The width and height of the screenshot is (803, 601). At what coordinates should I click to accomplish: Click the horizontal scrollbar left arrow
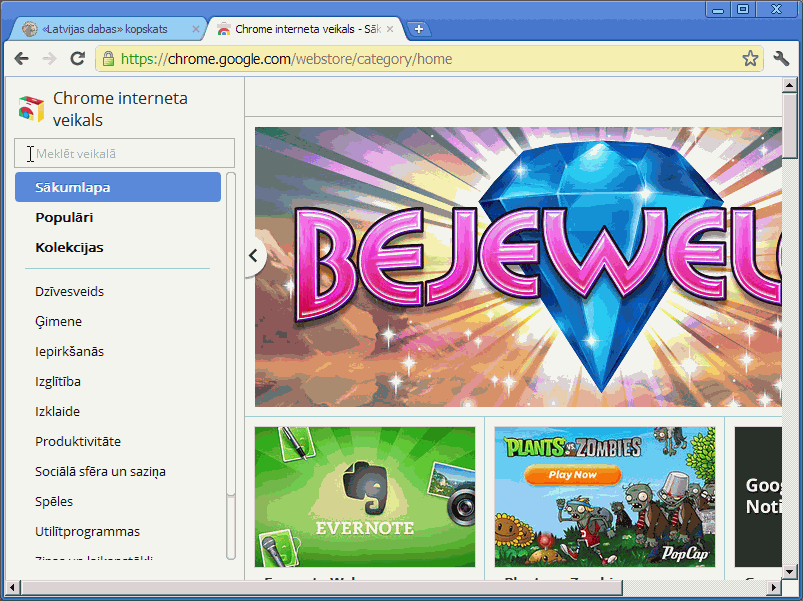(13, 588)
